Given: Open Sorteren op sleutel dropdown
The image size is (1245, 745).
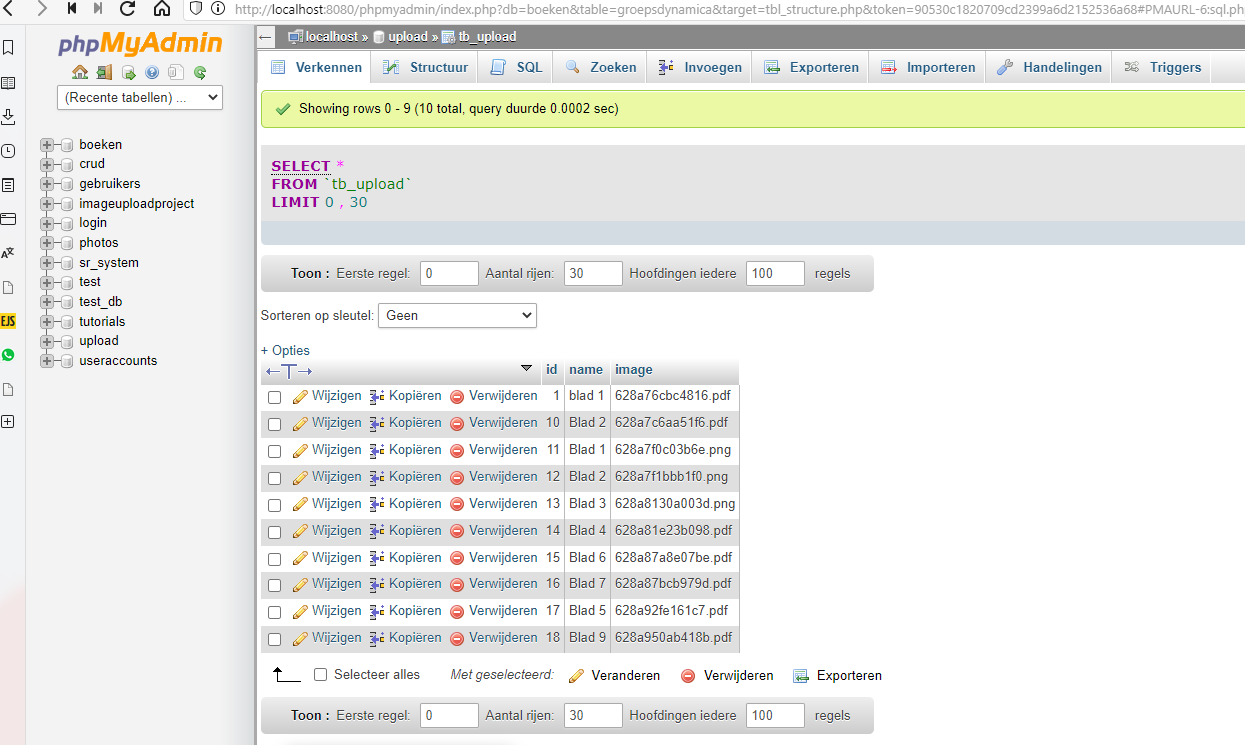Looking at the screenshot, I should point(457,315).
